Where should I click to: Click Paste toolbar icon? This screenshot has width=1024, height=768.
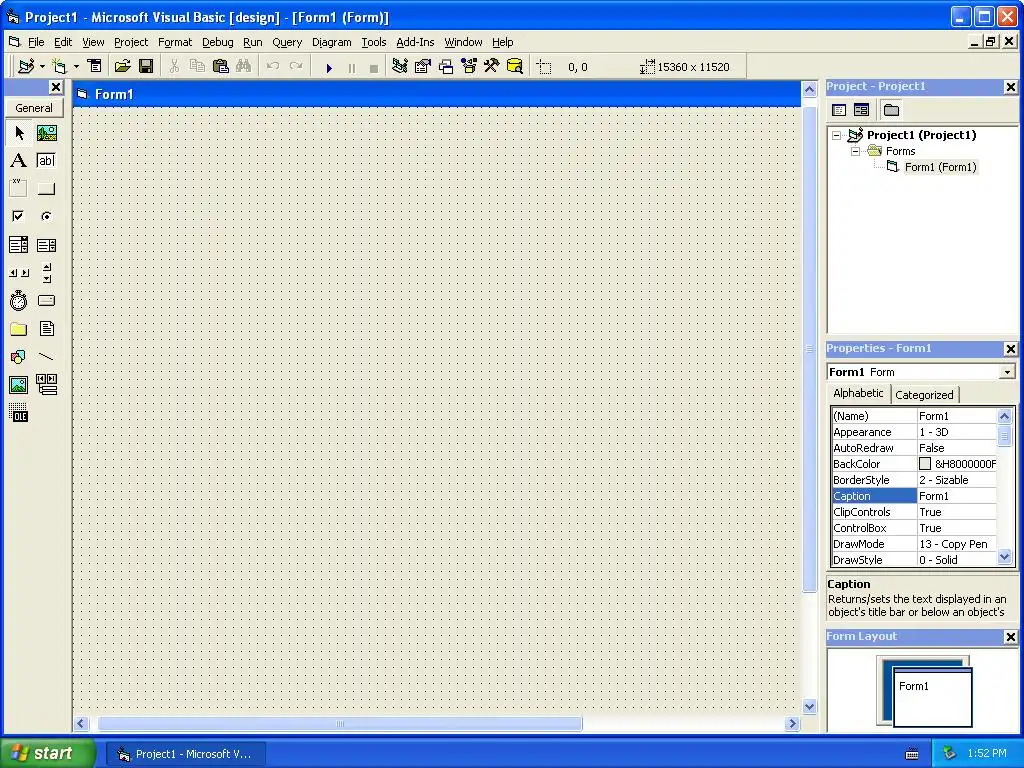[x=221, y=66]
